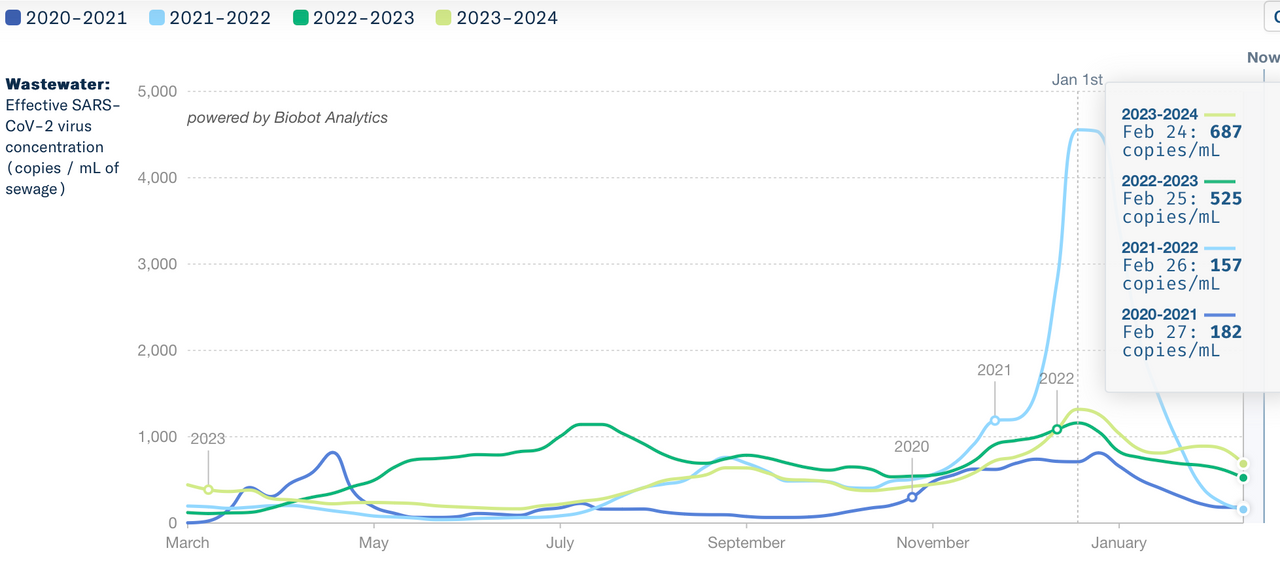Screen dimensions: 1280x570
Task: Click the September label on the x-axis
Action: coord(746,543)
